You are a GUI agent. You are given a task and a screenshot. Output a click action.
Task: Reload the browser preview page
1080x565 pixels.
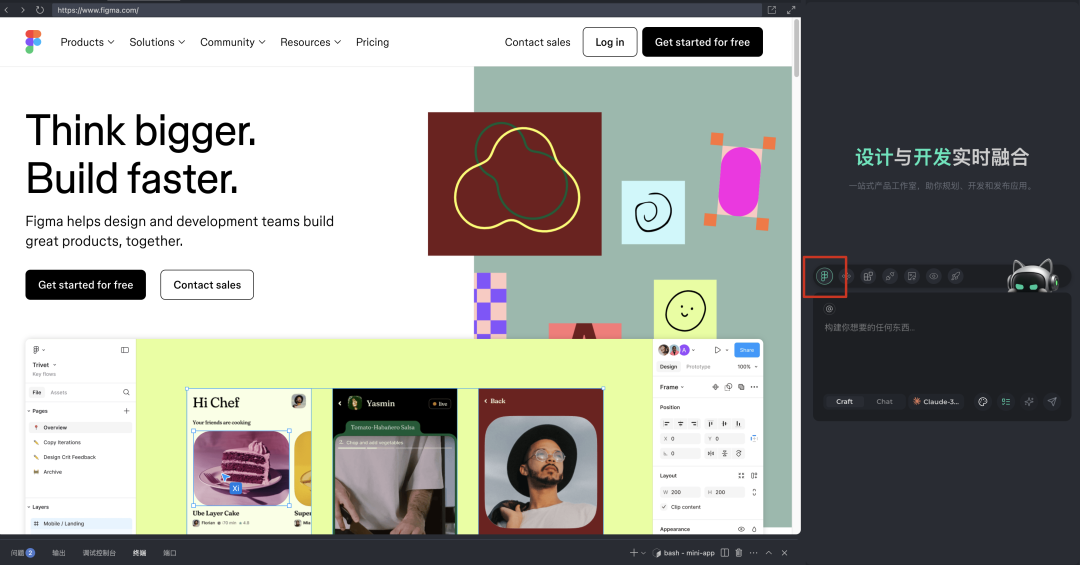pyautogui.click(x=39, y=9)
